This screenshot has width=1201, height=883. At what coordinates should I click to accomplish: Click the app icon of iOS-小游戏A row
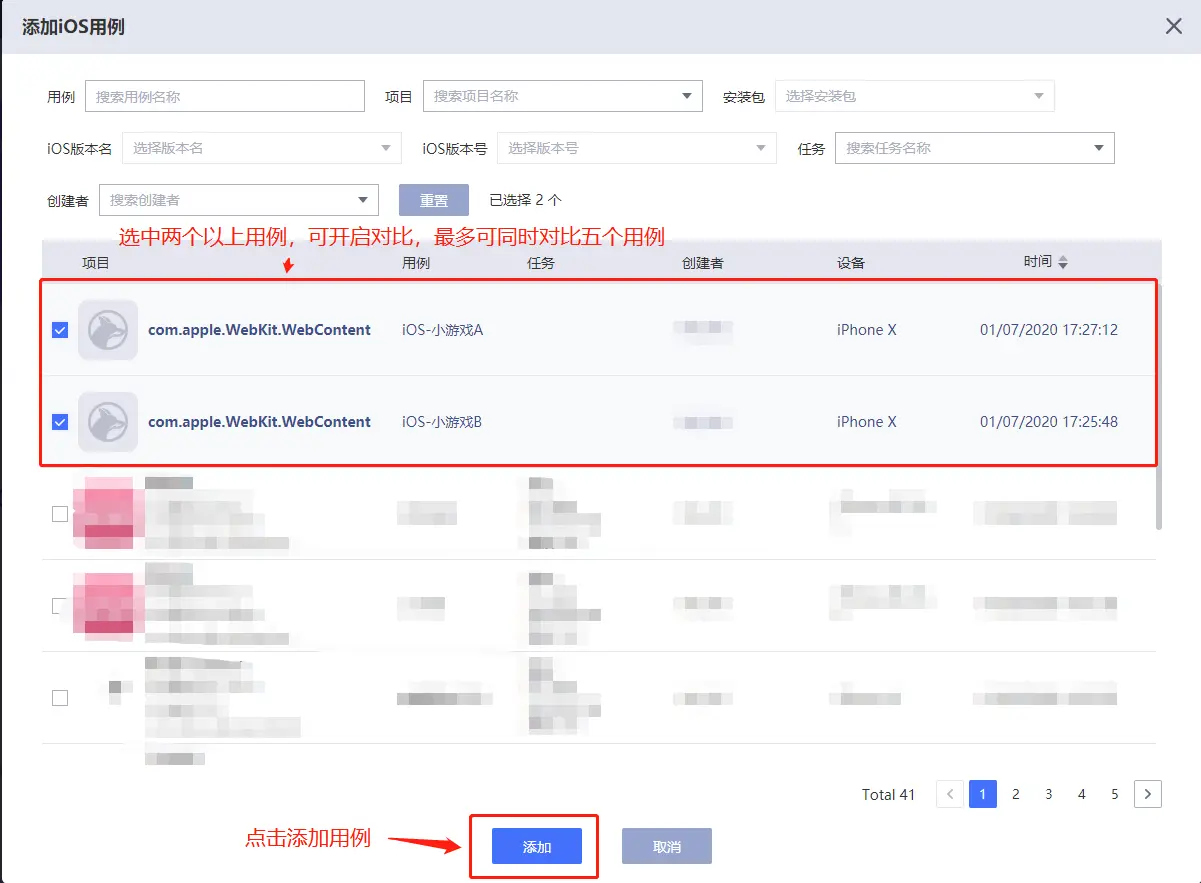coord(108,330)
